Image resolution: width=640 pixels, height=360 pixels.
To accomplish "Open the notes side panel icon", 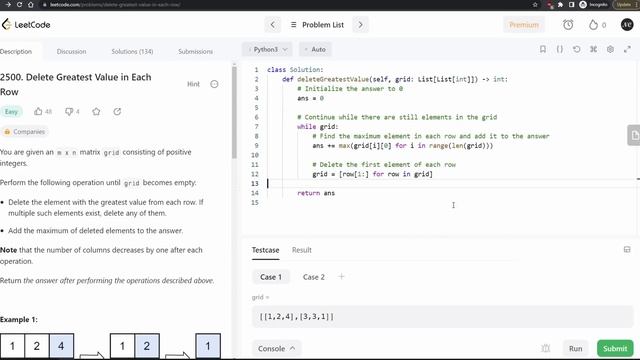I will pos(634,135).
